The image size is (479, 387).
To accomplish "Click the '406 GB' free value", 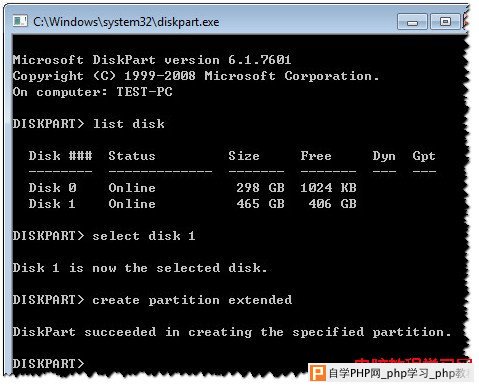I will coord(332,204).
